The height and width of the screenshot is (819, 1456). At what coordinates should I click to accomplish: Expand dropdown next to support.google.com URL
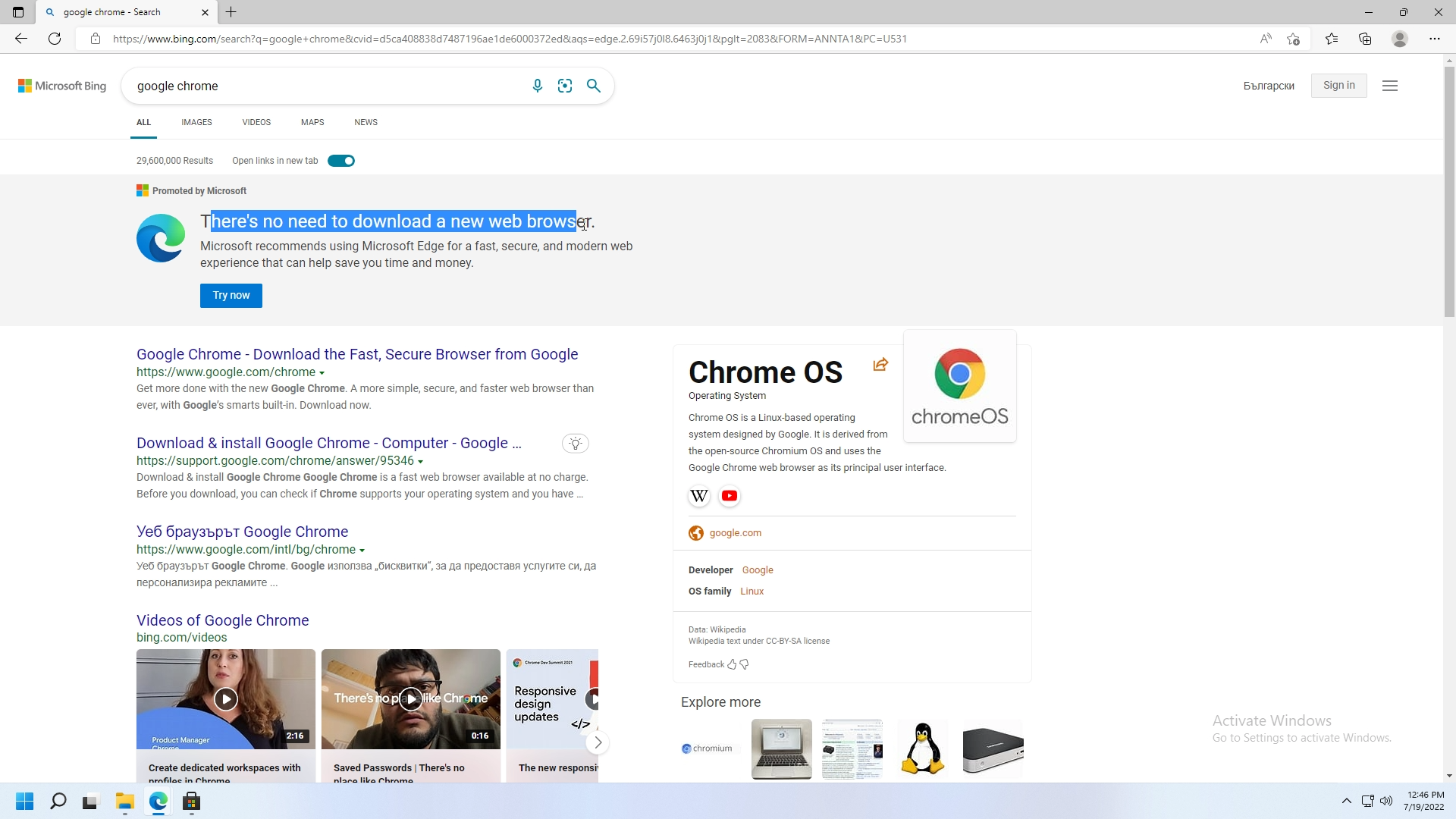pos(420,462)
